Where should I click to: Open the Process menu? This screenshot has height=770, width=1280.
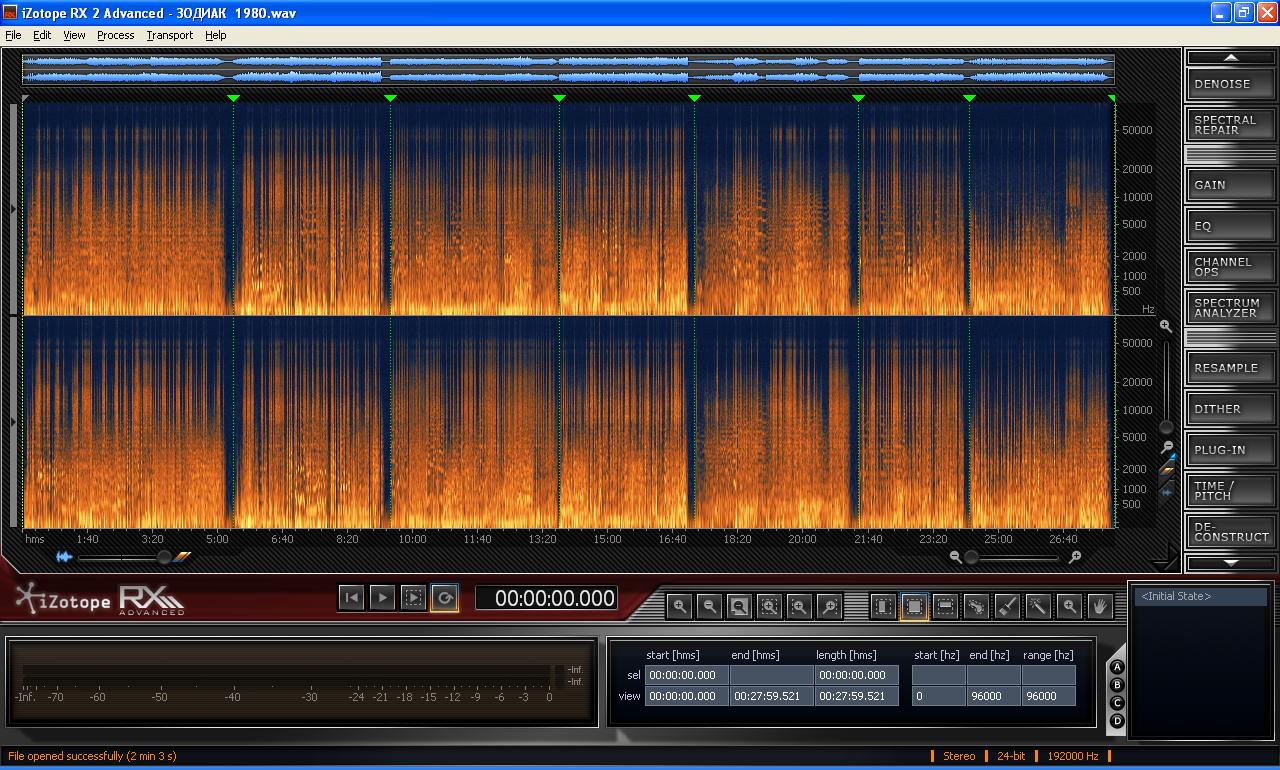click(x=116, y=35)
